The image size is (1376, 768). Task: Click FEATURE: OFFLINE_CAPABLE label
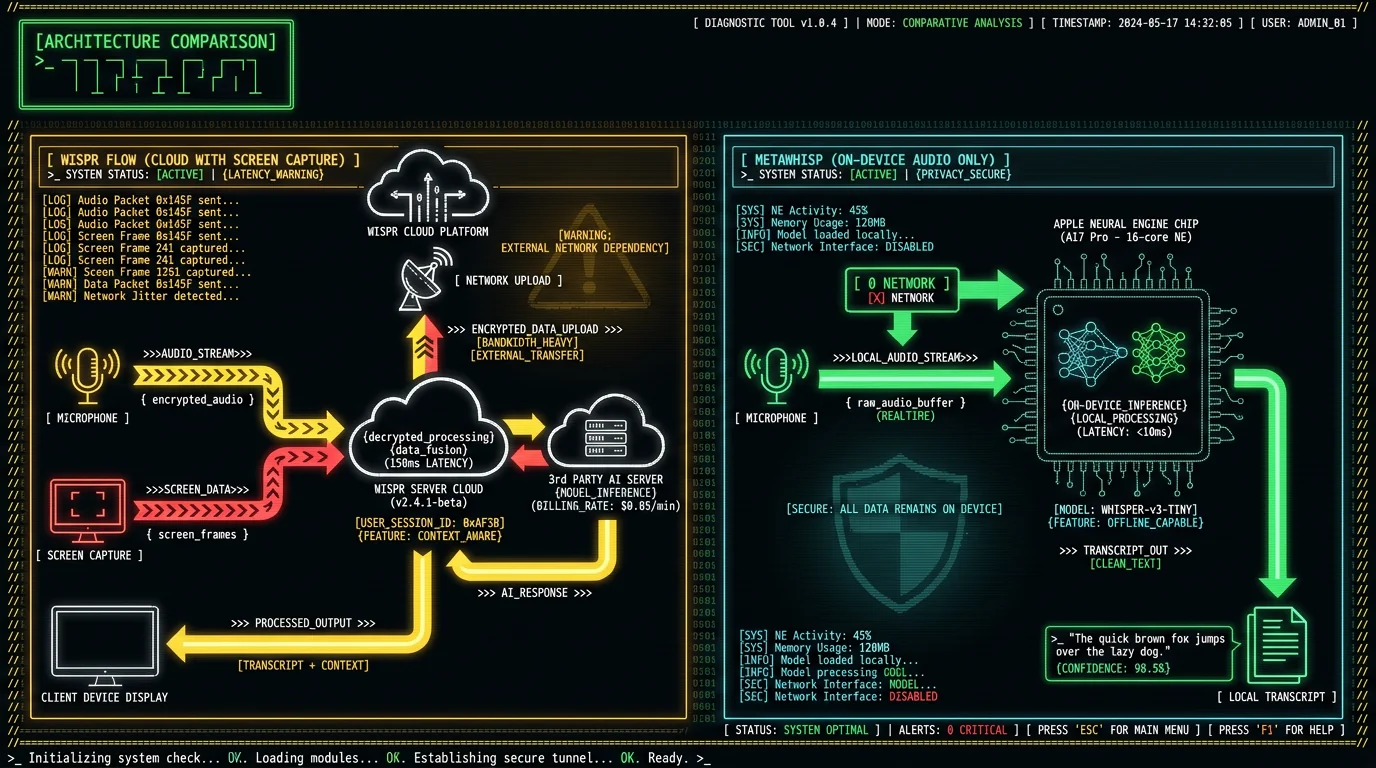click(1124, 523)
